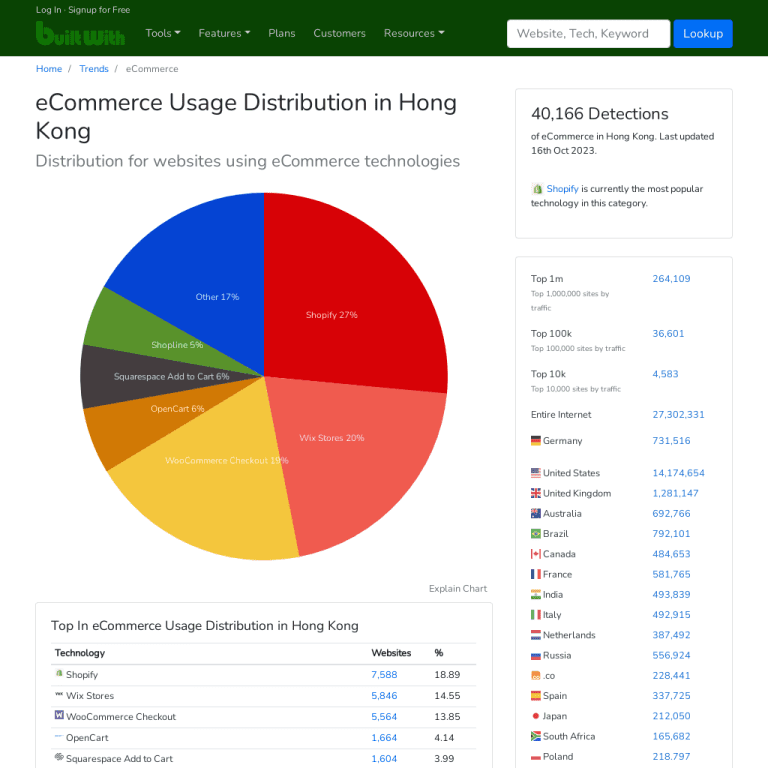Viewport: 768px width, 768px height.
Task: Focus the Website, Tech, Keyword search field
Action: pyautogui.click(x=588, y=34)
